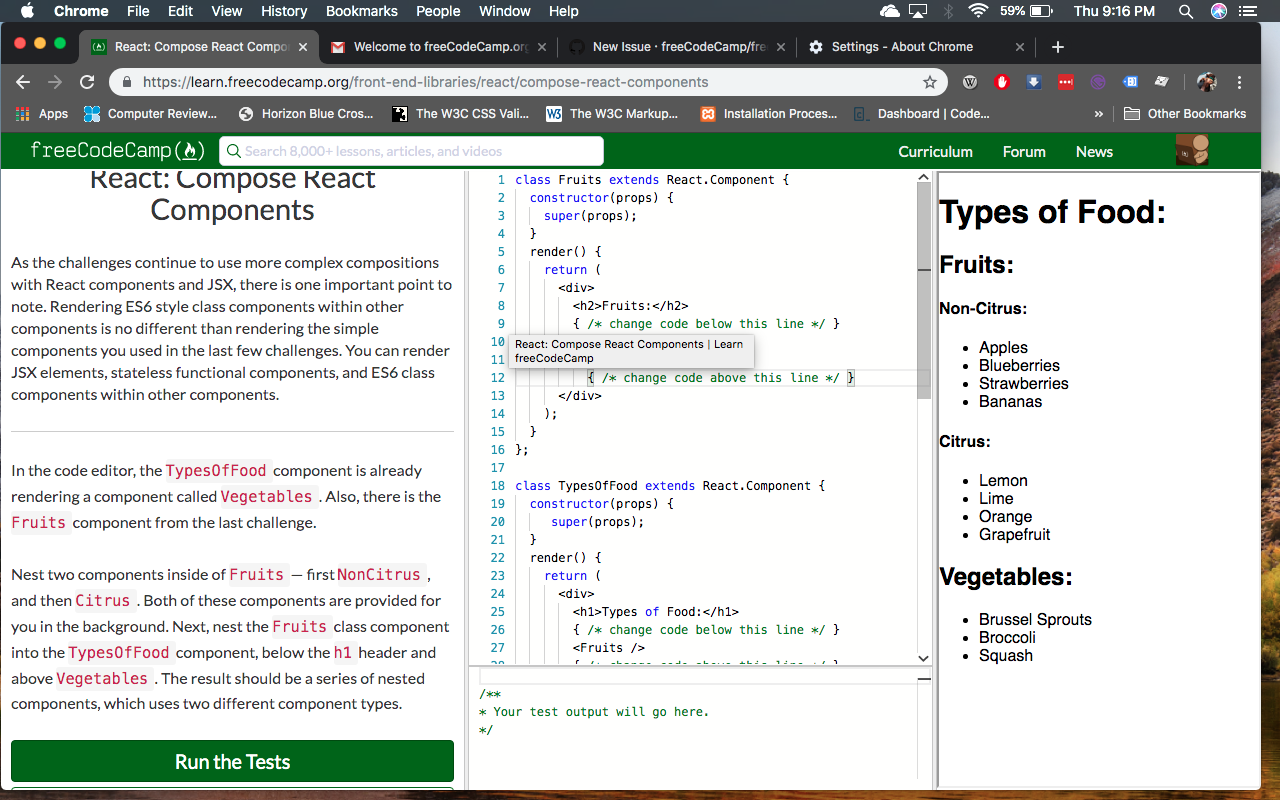Click the Run the Tests button

click(x=232, y=761)
